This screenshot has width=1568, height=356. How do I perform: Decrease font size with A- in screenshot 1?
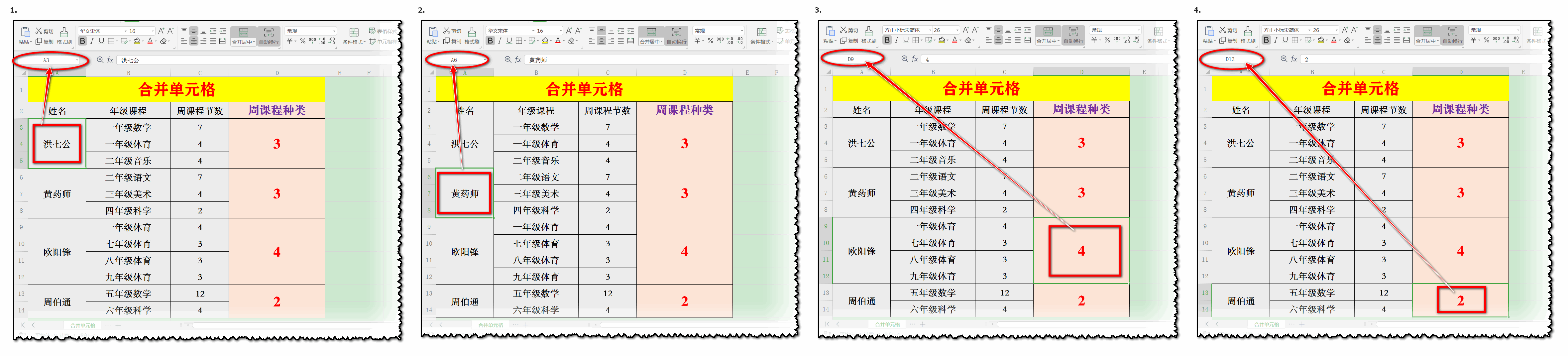[170, 31]
